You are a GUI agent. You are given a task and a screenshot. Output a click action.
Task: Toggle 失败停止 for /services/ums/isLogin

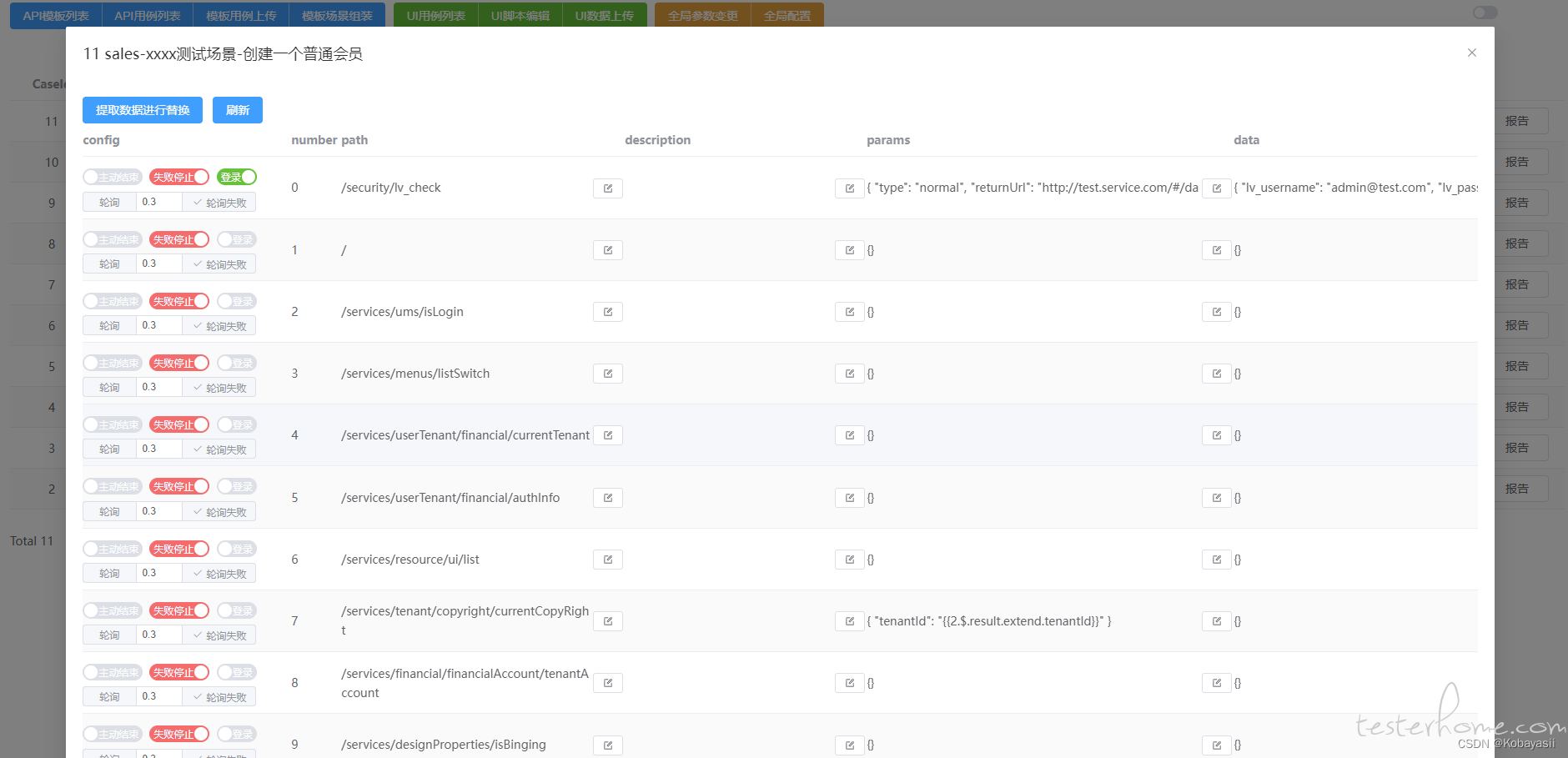coord(178,301)
